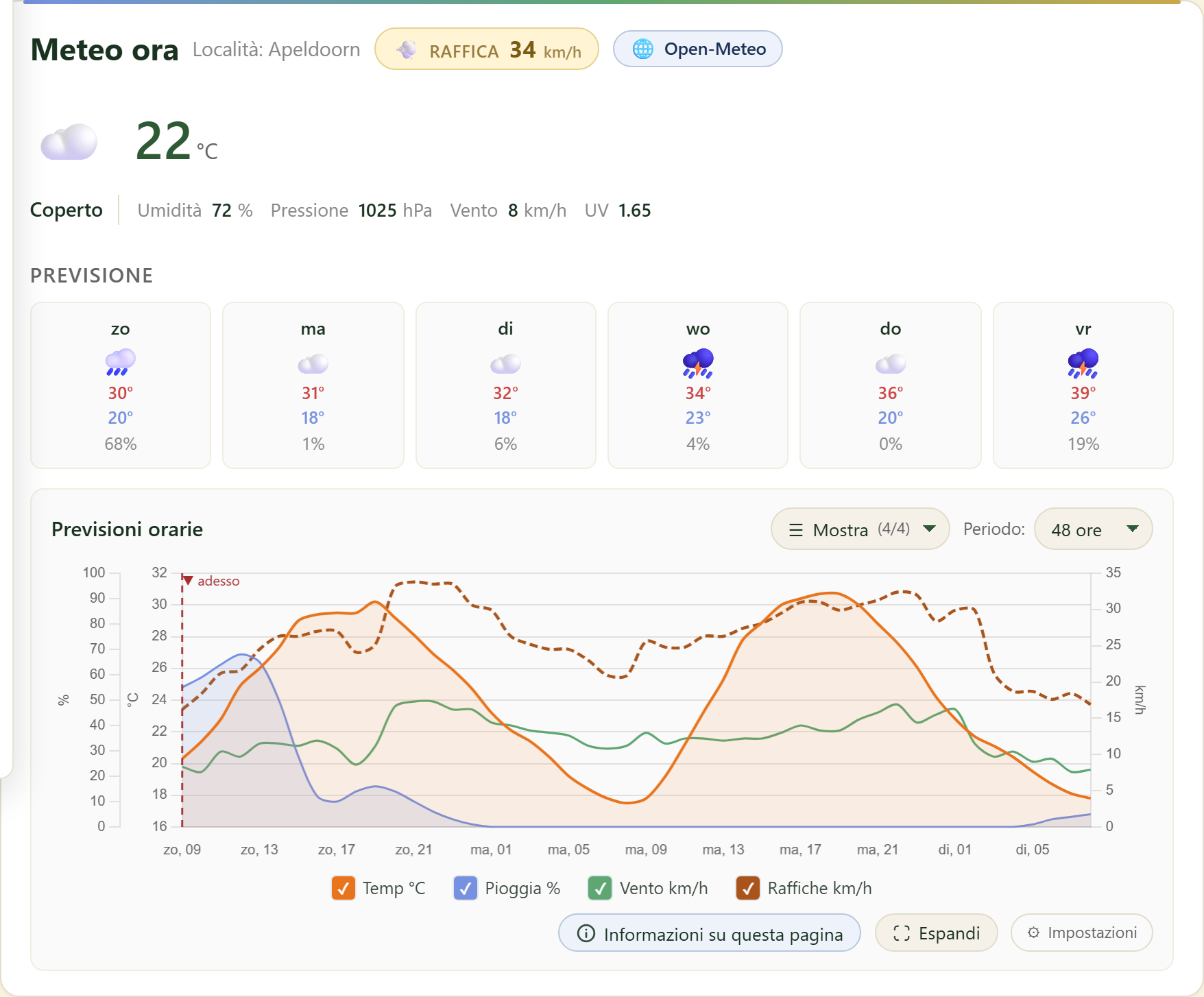Click the RAFFICA 34 km/h badge
The height and width of the screenshot is (997, 1204).
[x=487, y=49]
